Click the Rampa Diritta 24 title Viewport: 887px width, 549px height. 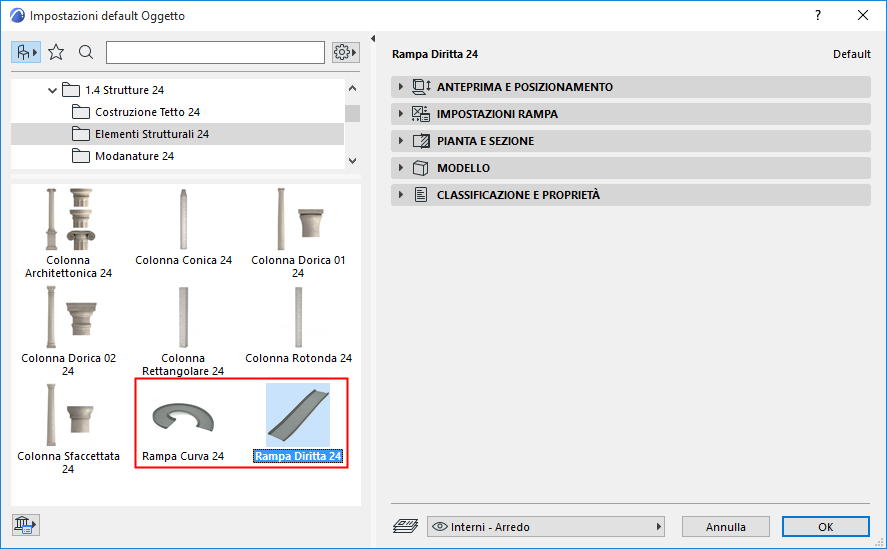pyautogui.click(x=435, y=54)
